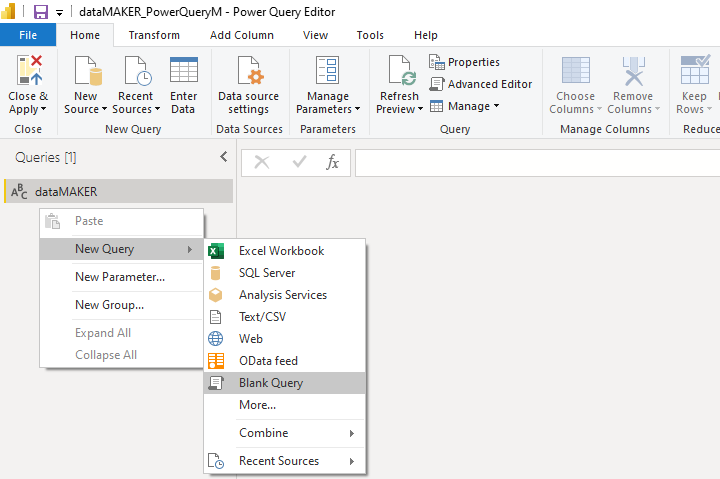Viewport: 720px width, 479px height.
Task: Switch to the Transform tab
Action: pyautogui.click(x=154, y=35)
